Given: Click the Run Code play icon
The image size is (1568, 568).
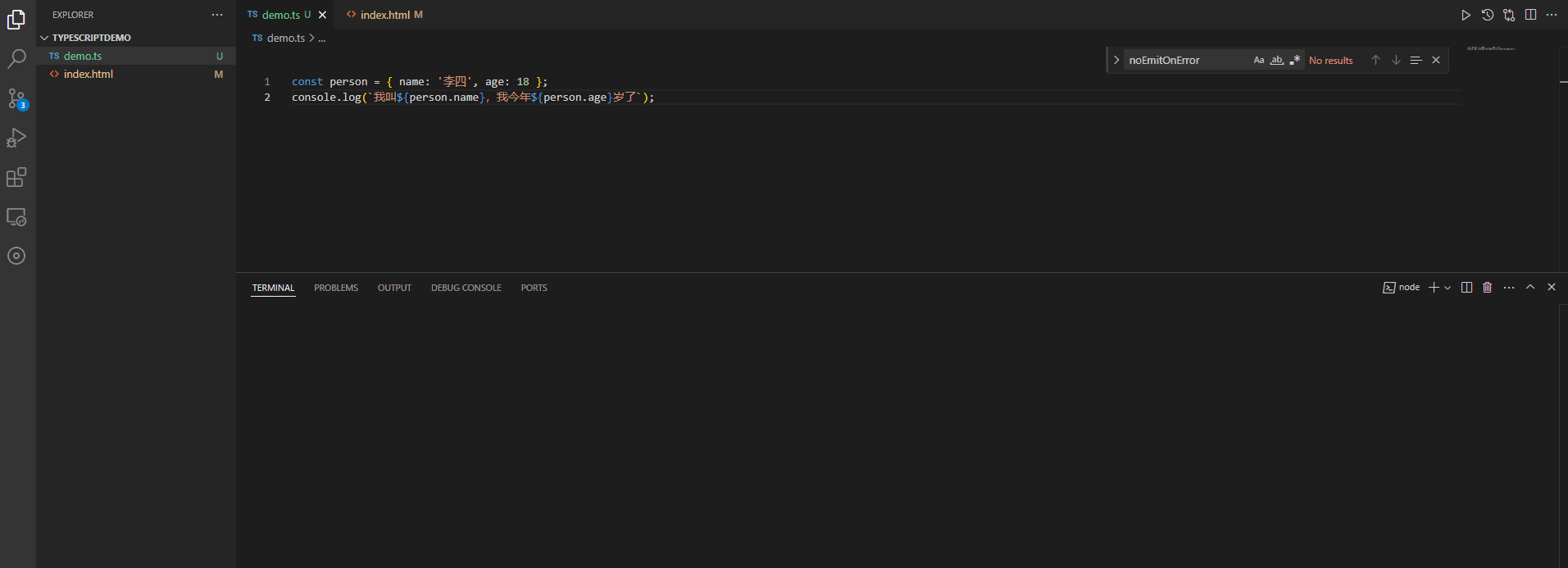Looking at the screenshot, I should (x=1466, y=15).
